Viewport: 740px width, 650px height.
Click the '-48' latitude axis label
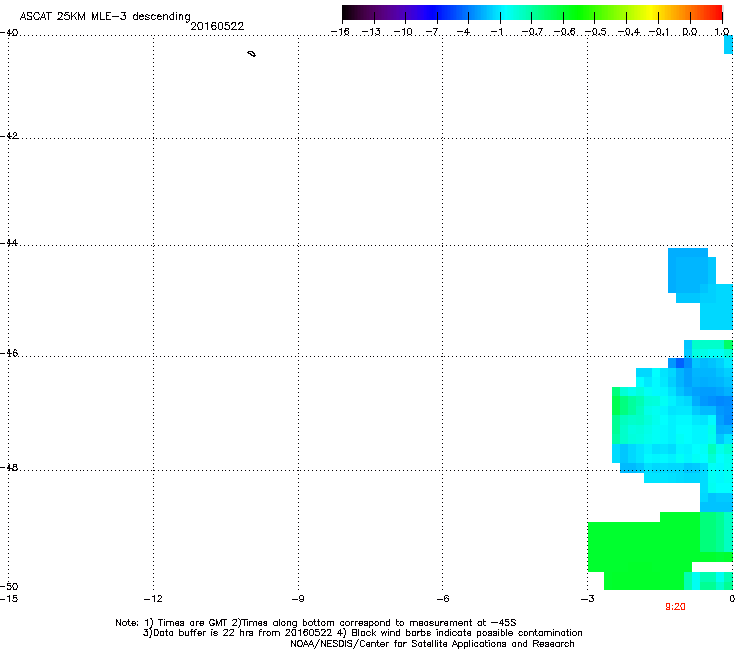tap(9, 467)
